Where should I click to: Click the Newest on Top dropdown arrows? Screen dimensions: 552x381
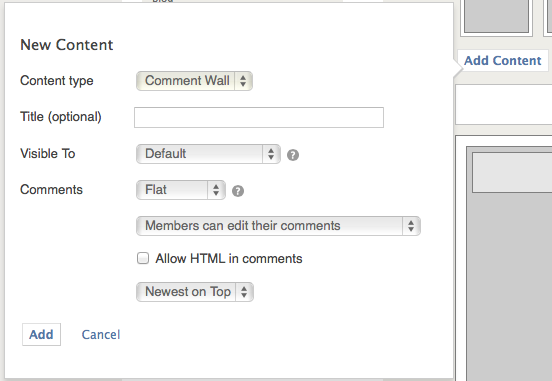(x=244, y=292)
